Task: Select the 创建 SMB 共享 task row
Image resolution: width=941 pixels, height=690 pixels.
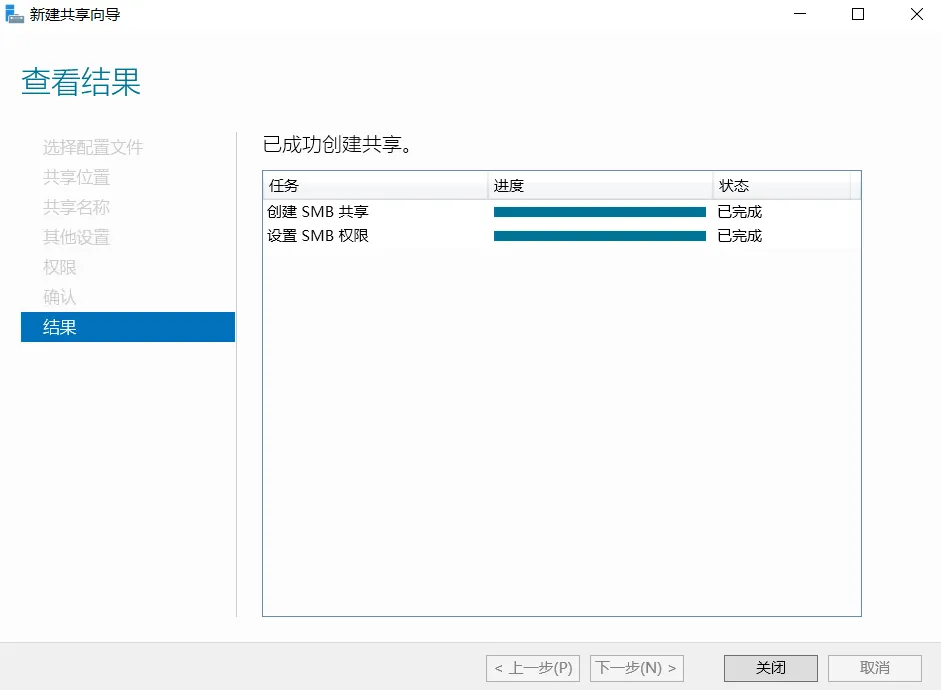Action: point(318,212)
